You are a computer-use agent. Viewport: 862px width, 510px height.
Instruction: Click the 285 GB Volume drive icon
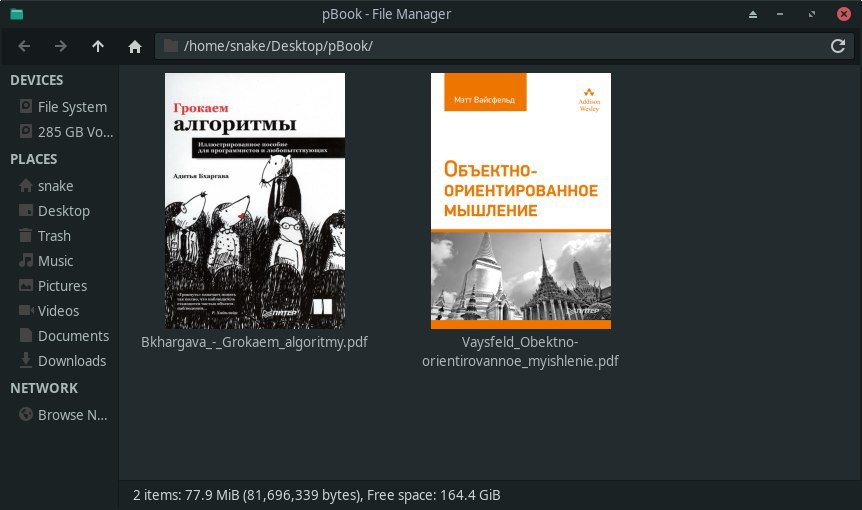click(x=26, y=131)
